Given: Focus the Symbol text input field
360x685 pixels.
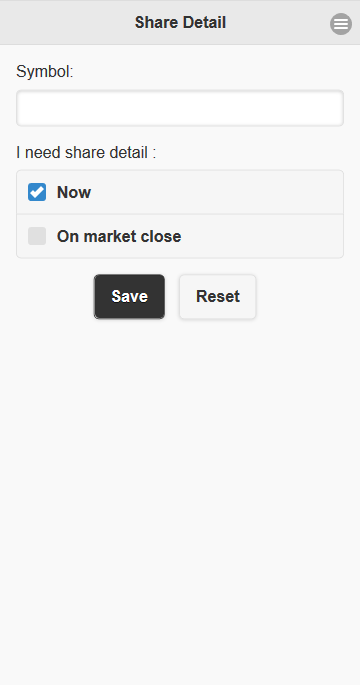Looking at the screenshot, I should [x=180, y=108].
